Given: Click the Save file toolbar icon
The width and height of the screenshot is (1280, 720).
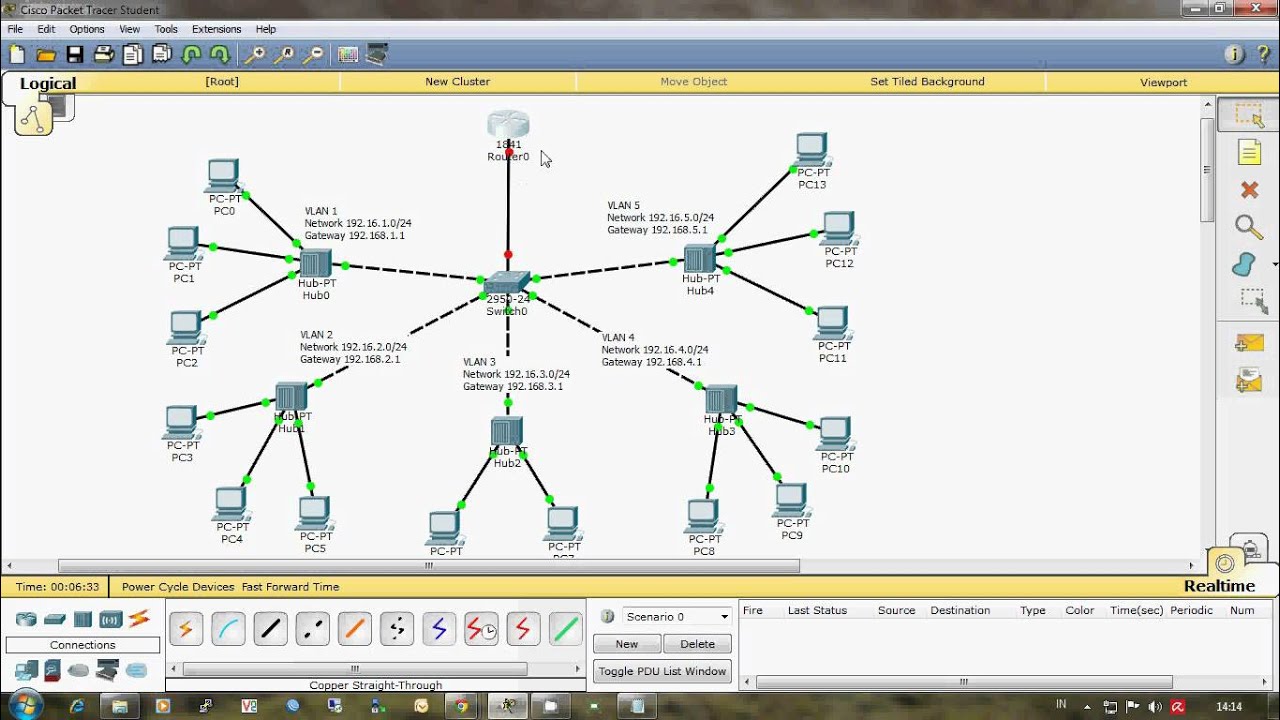Looking at the screenshot, I should (x=75, y=55).
